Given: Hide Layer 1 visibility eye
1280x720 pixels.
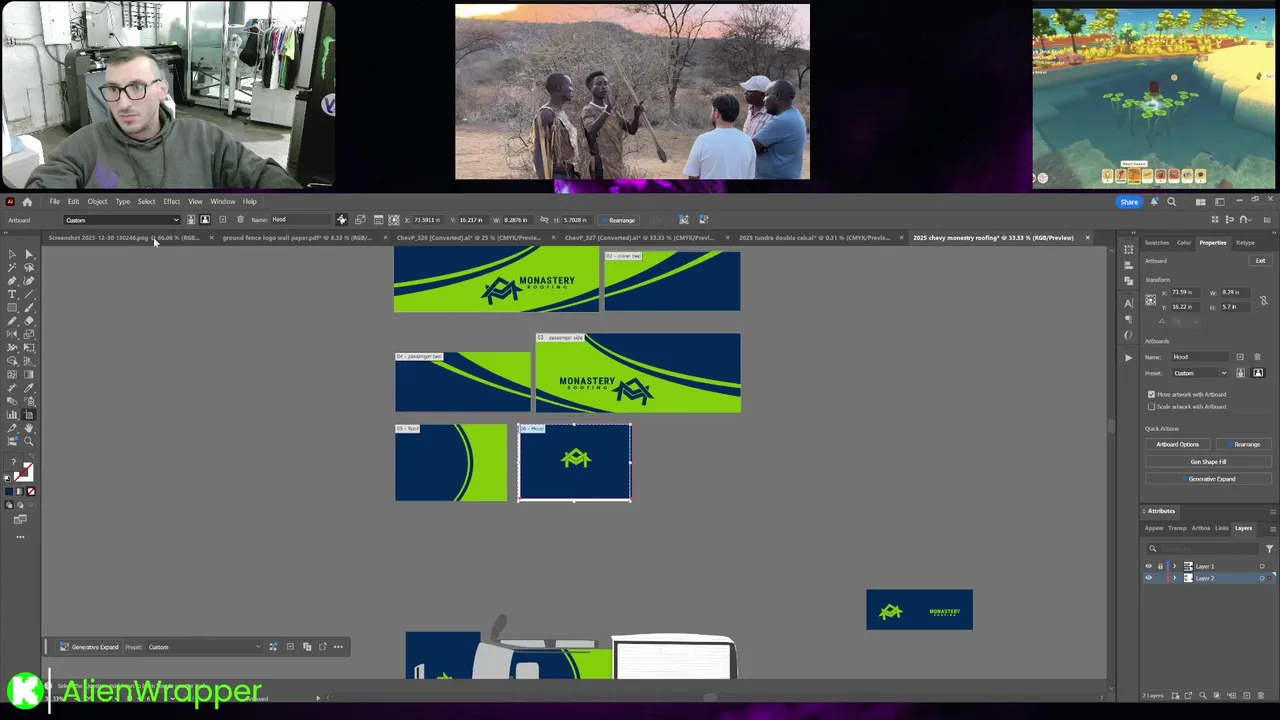Looking at the screenshot, I should pyautogui.click(x=1148, y=567).
